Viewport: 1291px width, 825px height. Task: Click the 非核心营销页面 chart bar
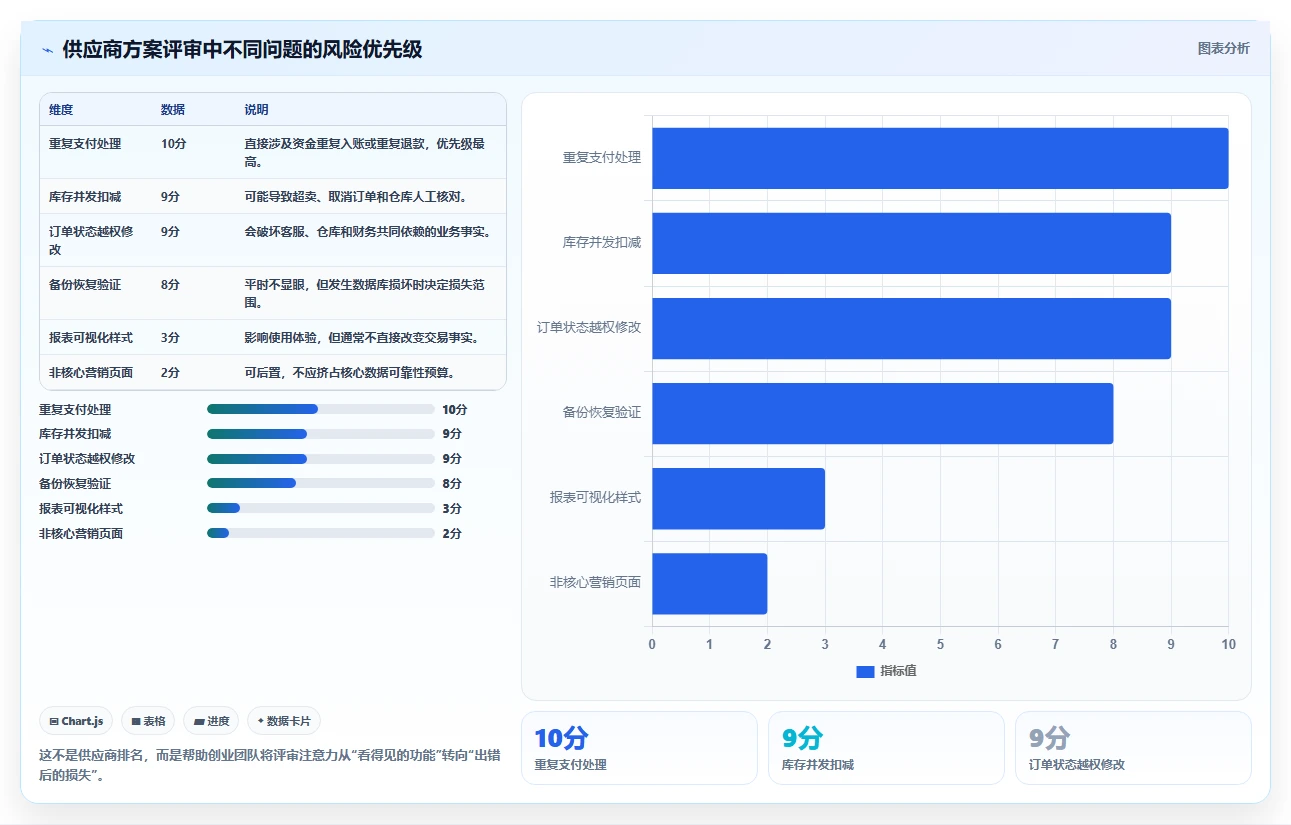pyautogui.click(x=709, y=583)
